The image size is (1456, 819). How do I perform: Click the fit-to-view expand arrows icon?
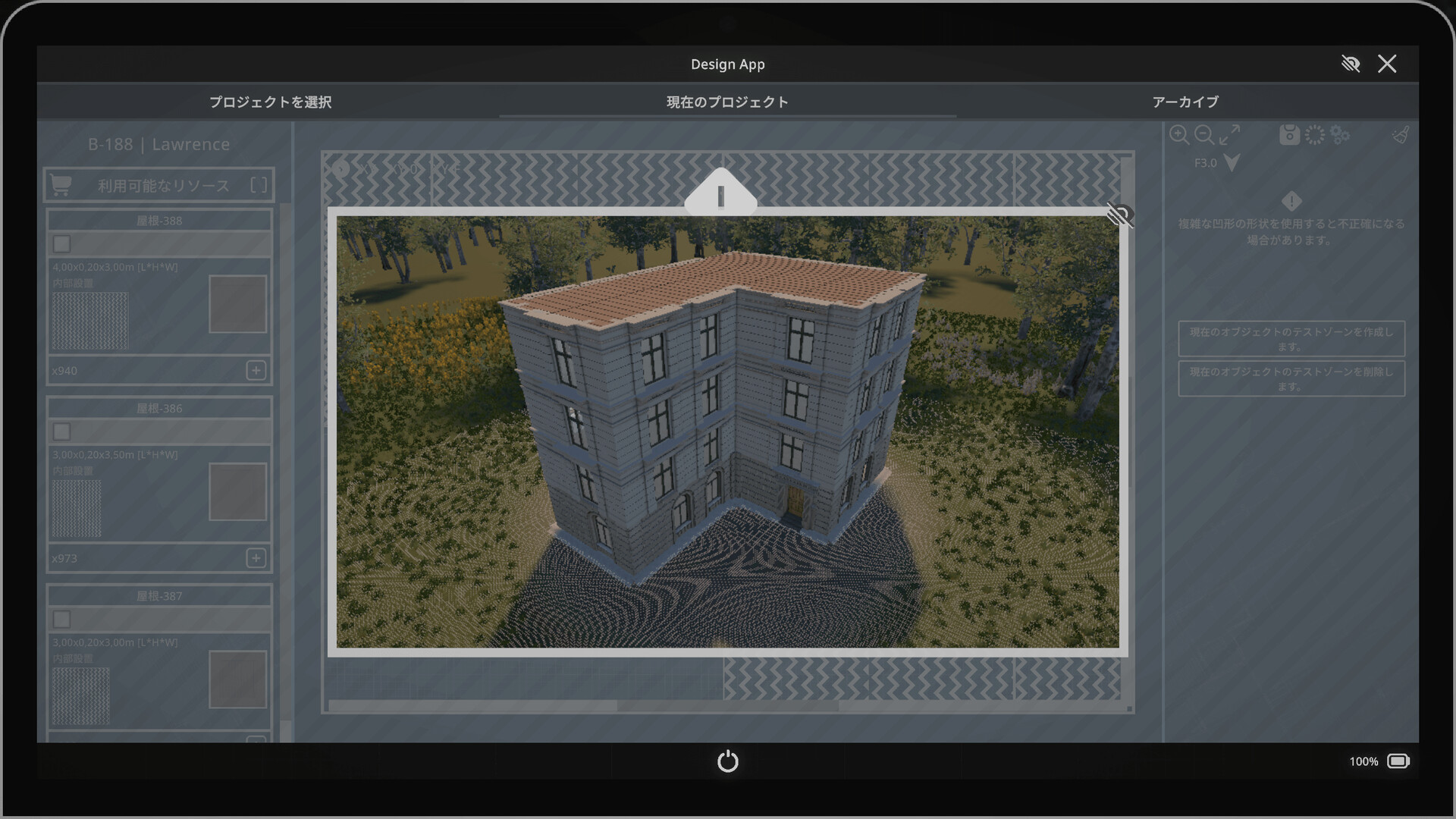tap(1229, 135)
